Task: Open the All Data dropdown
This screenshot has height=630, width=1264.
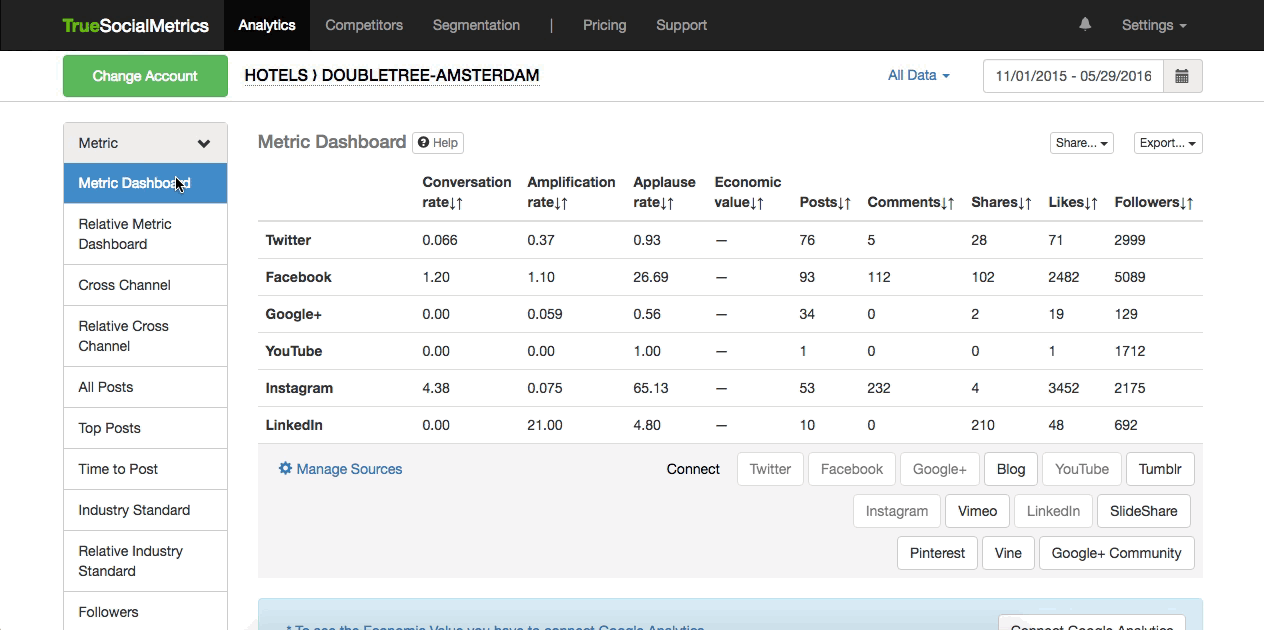Action: pyautogui.click(x=918, y=76)
